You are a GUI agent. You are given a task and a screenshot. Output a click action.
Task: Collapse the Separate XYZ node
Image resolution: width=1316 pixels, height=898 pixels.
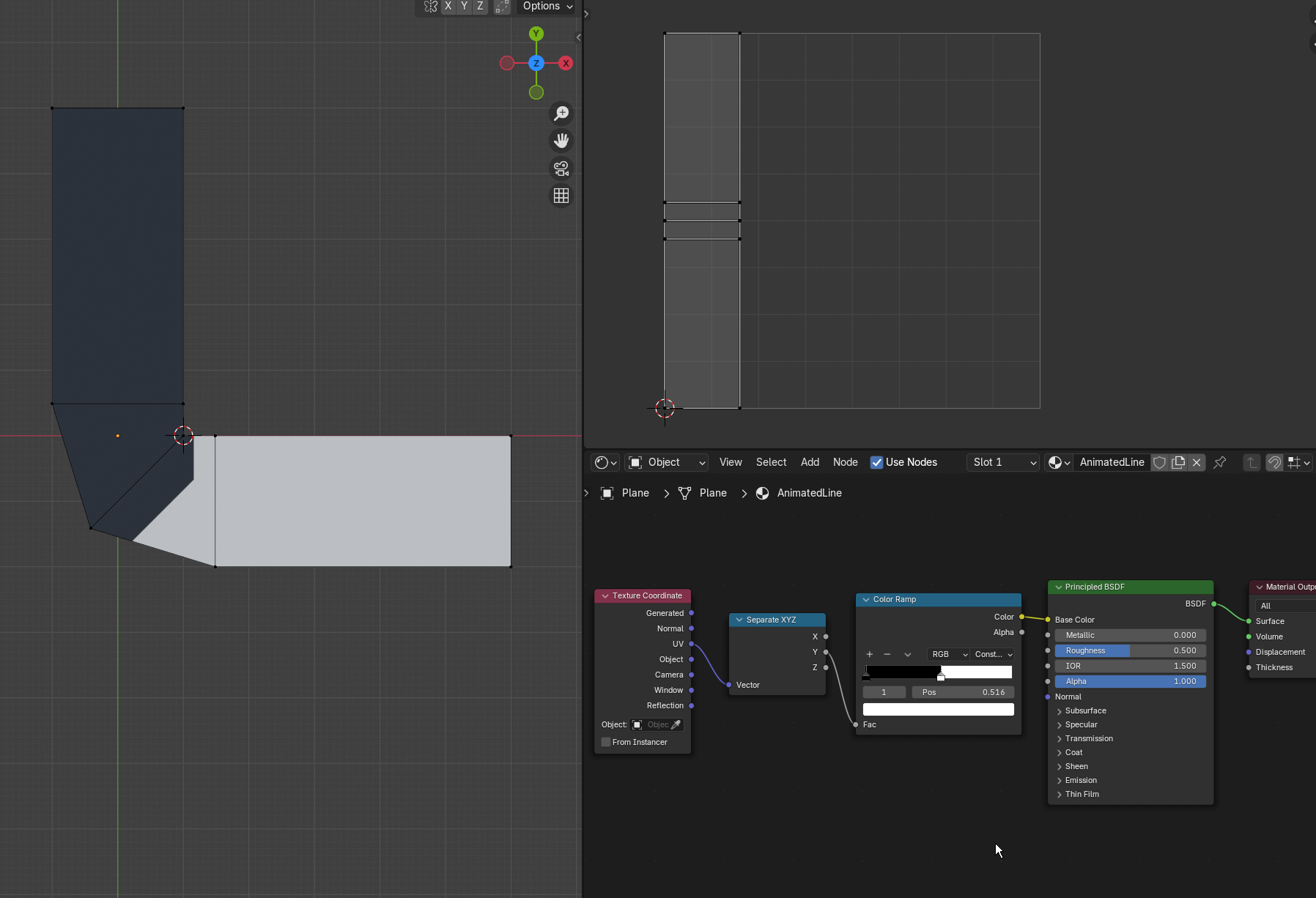click(x=739, y=620)
